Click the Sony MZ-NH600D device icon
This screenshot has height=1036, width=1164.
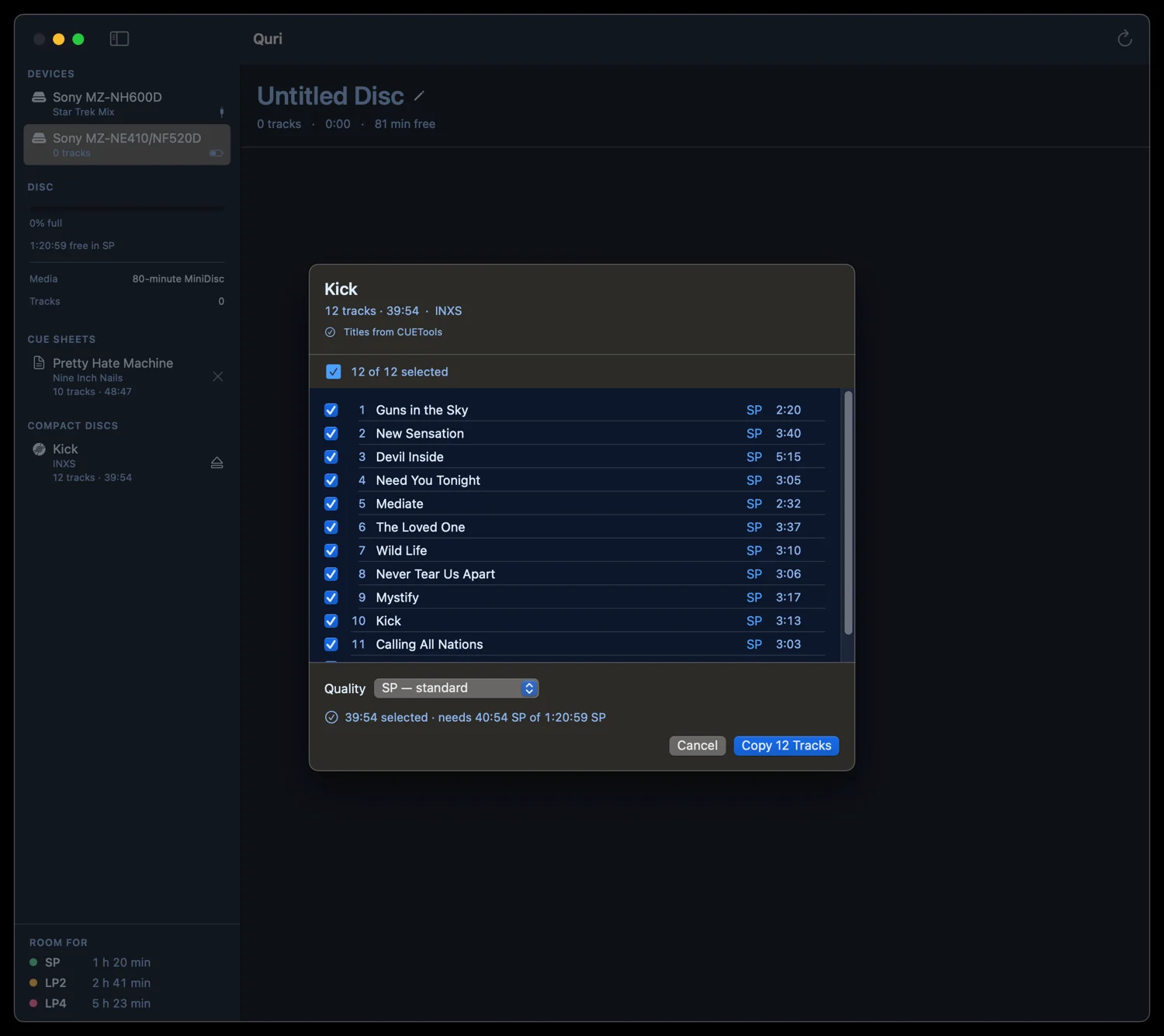(39, 97)
